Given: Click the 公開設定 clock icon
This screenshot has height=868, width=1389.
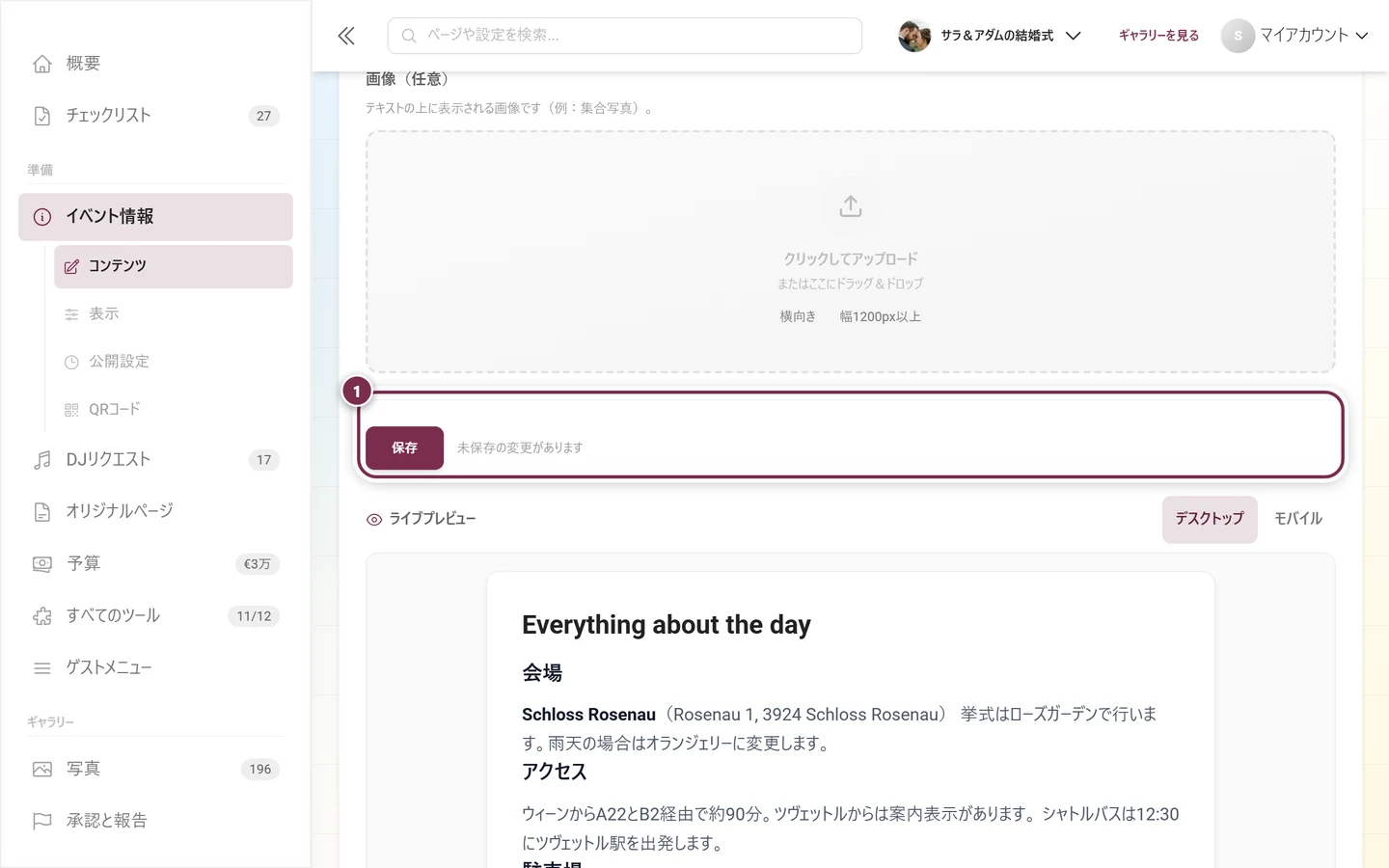Looking at the screenshot, I should click(71, 363).
